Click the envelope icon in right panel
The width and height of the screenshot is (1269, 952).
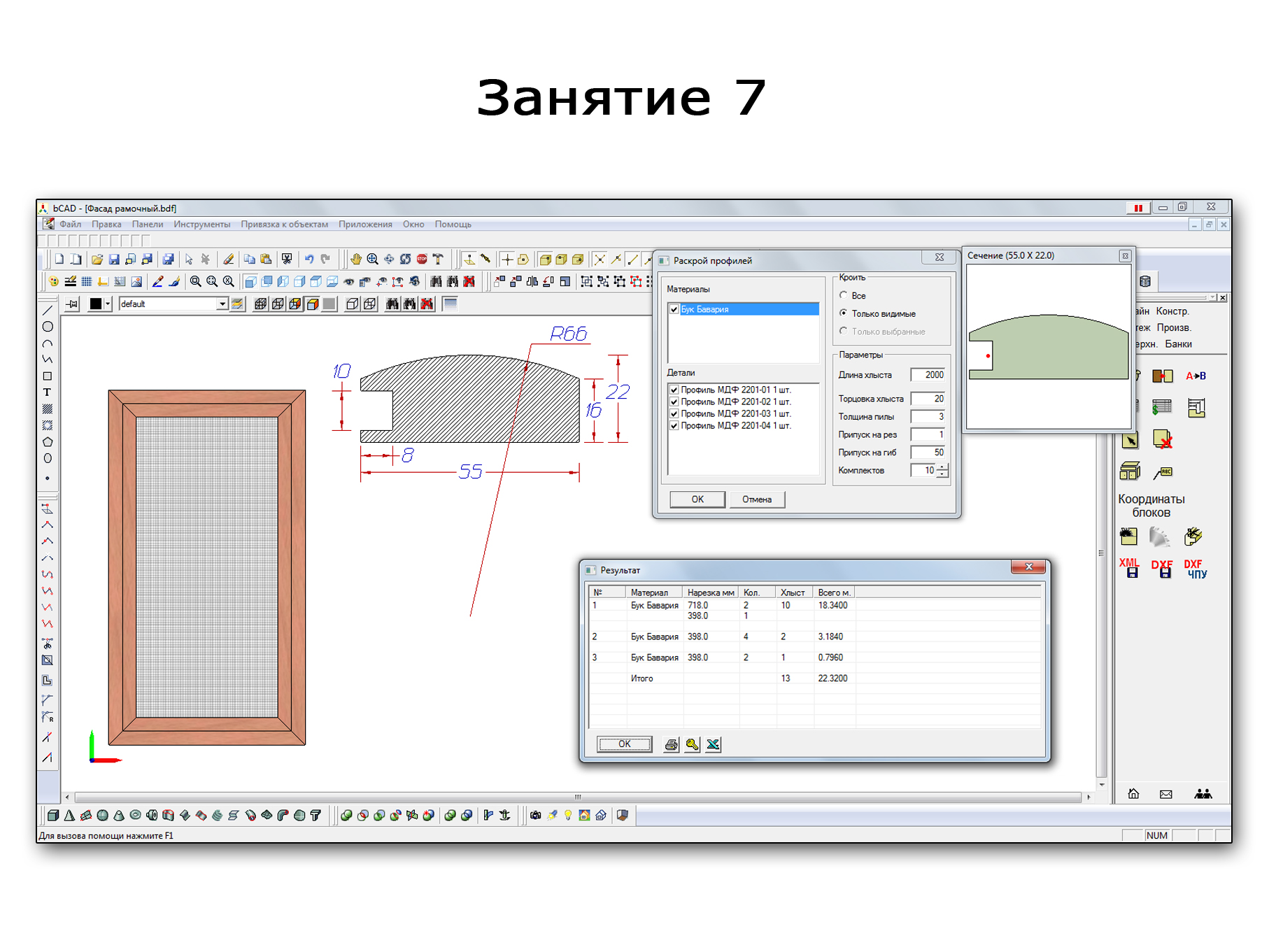1166,794
